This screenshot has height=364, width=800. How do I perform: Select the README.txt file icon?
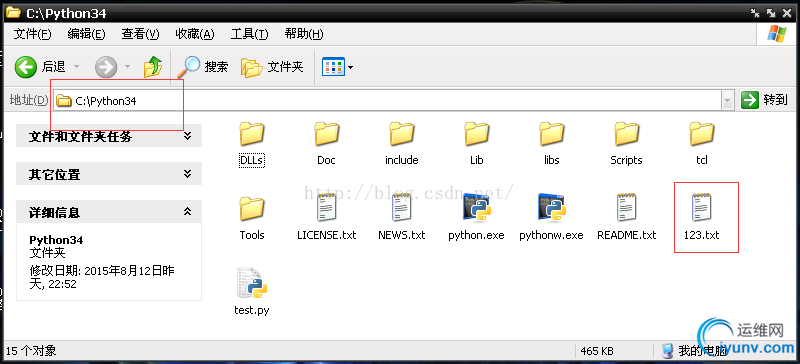pos(627,207)
